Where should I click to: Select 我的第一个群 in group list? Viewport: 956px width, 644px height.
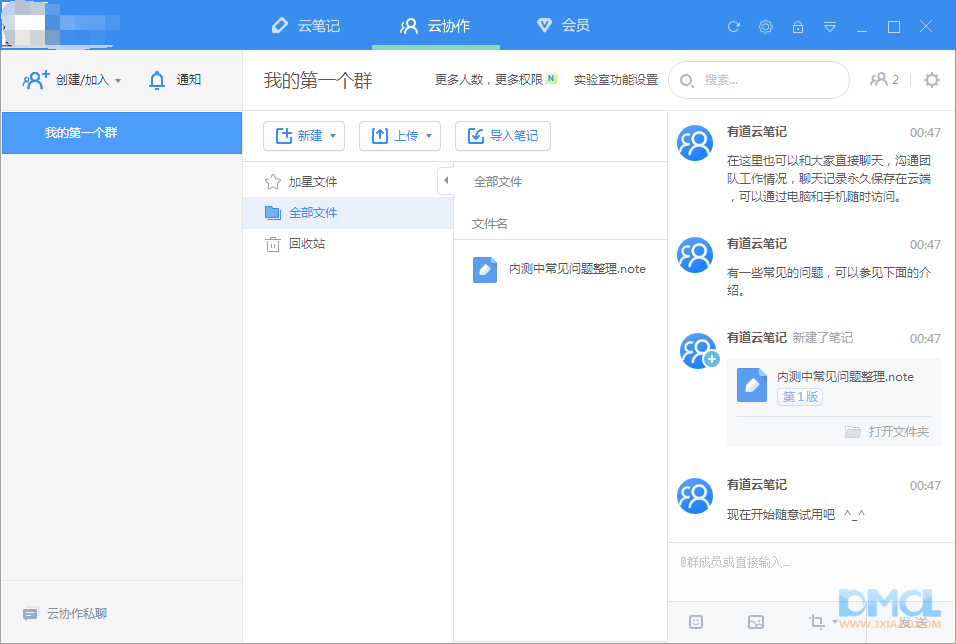122,133
